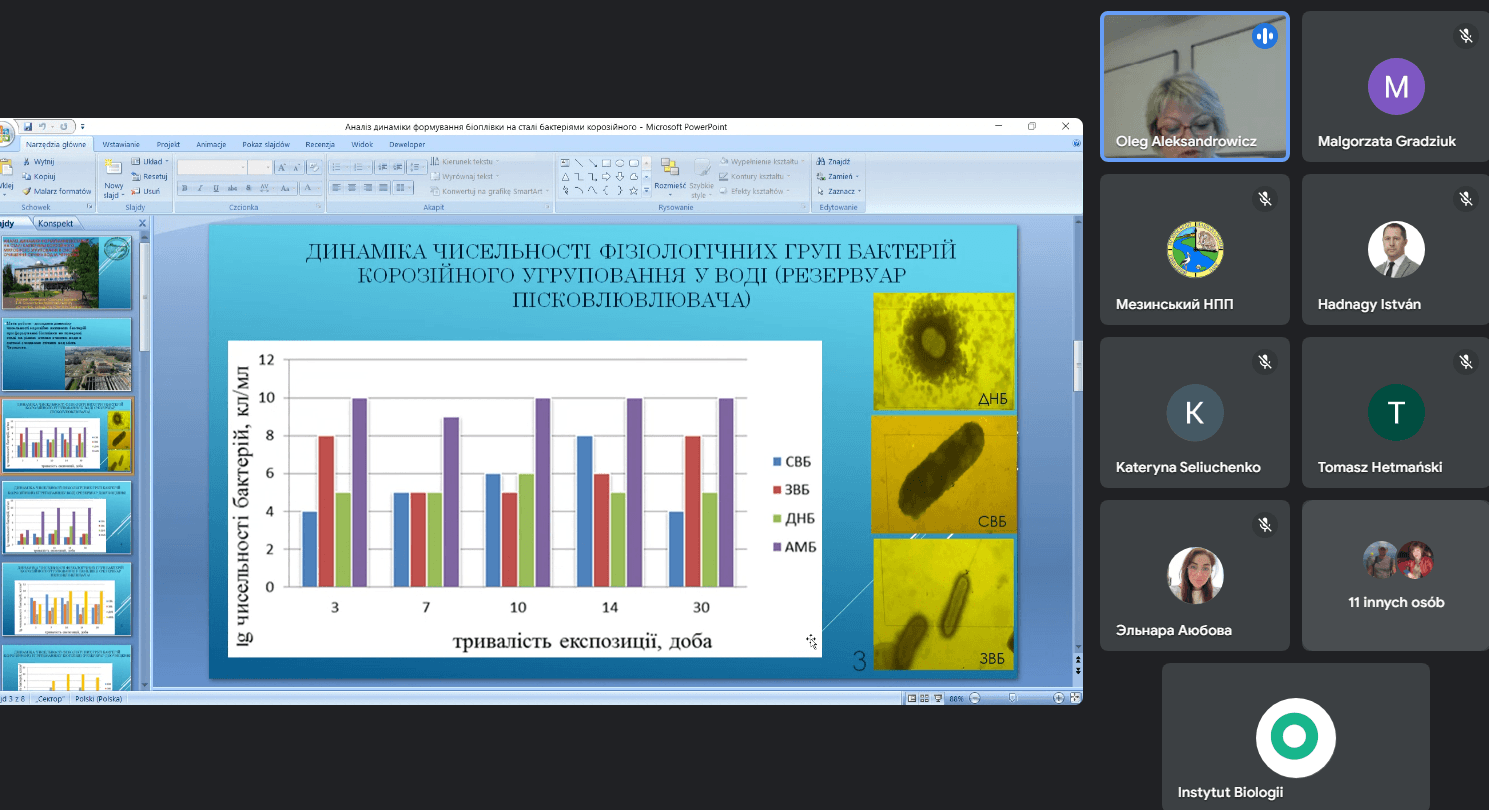Viewport: 1489px width, 810px height.
Task: Click Wytnij (cut) scissors button
Action: pyautogui.click(x=38, y=161)
